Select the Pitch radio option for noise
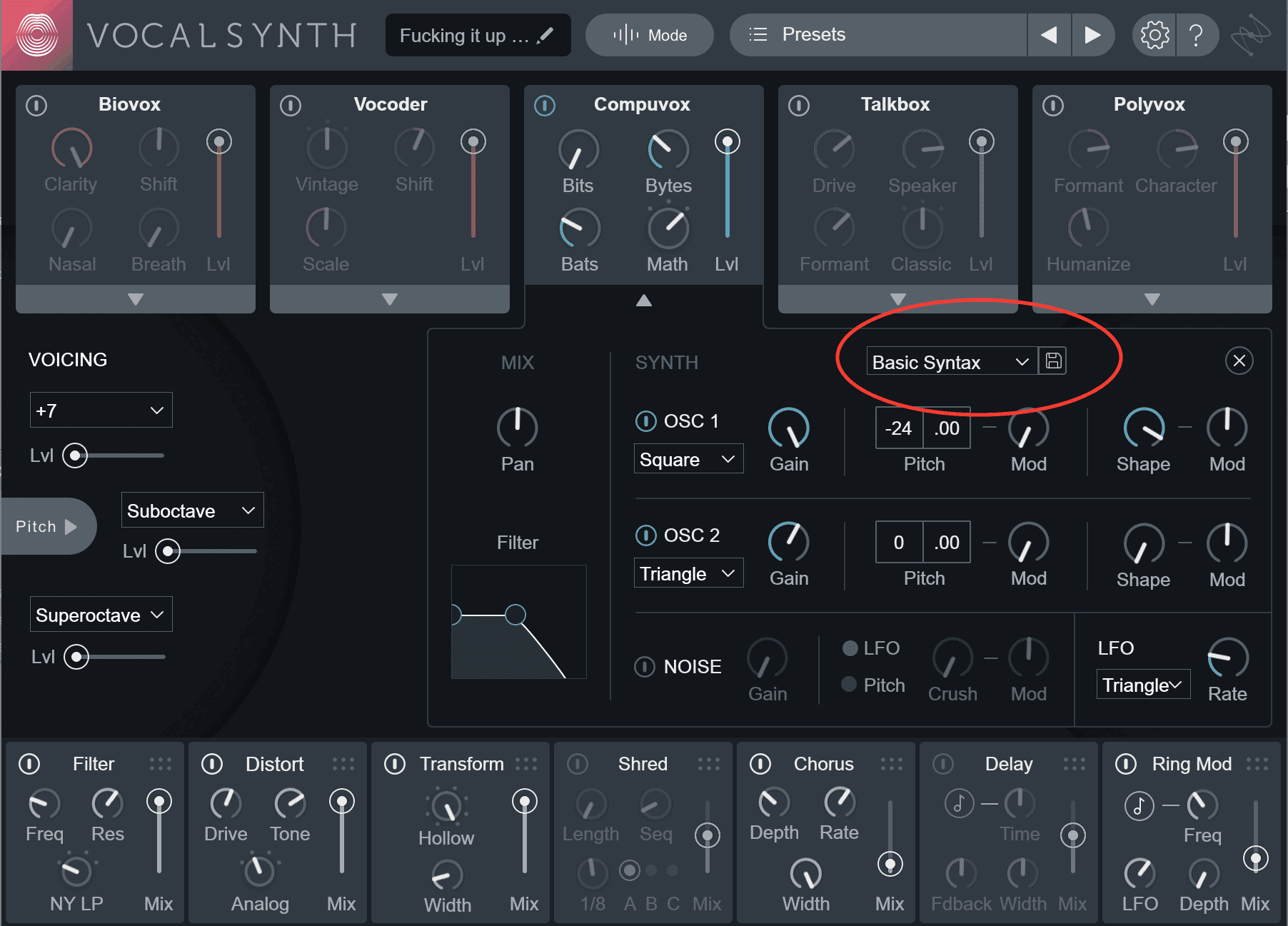Image resolution: width=1288 pixels, height=926 pixels. click(849, 684)
